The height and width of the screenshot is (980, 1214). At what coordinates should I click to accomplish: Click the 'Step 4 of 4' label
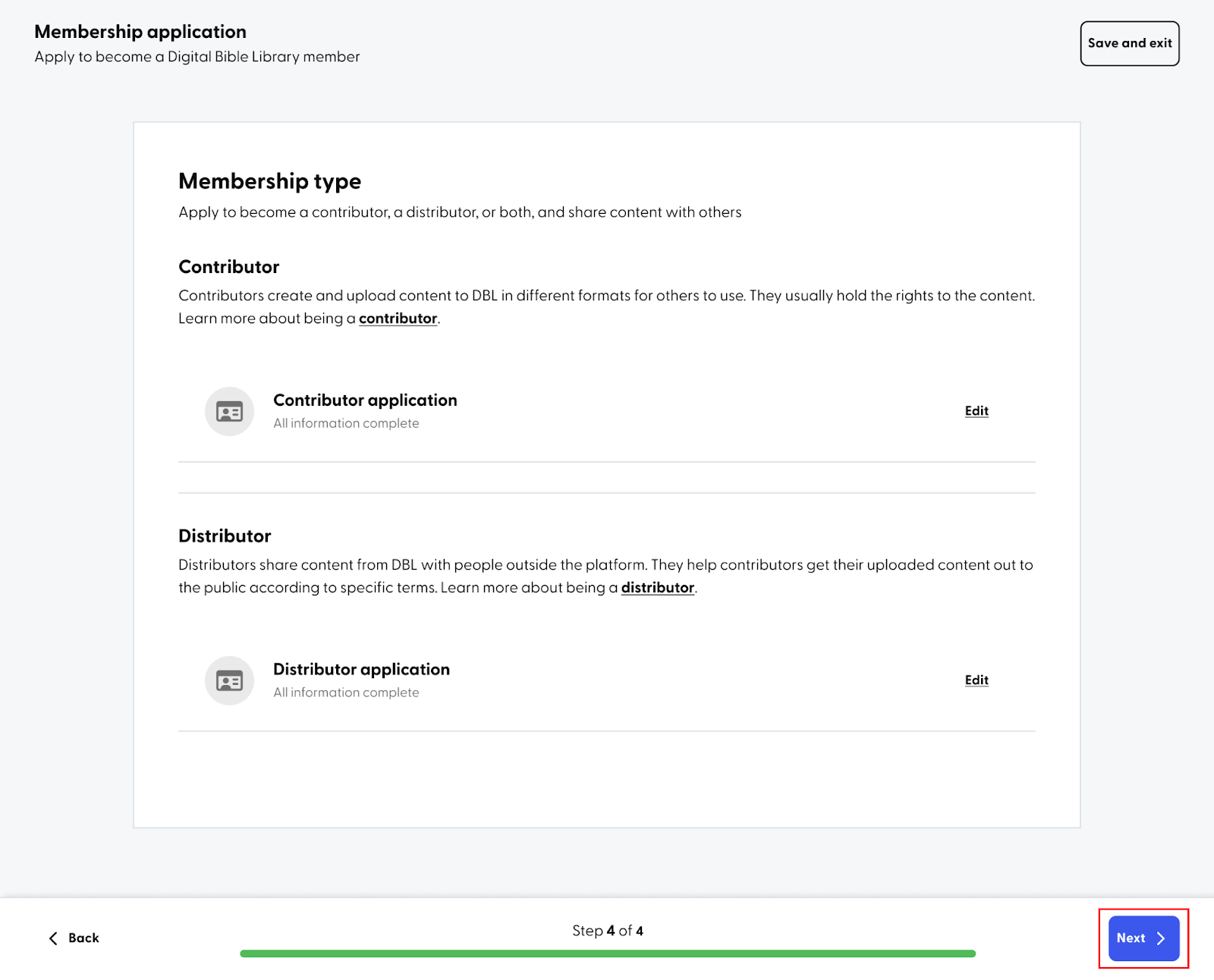(608, 931)
